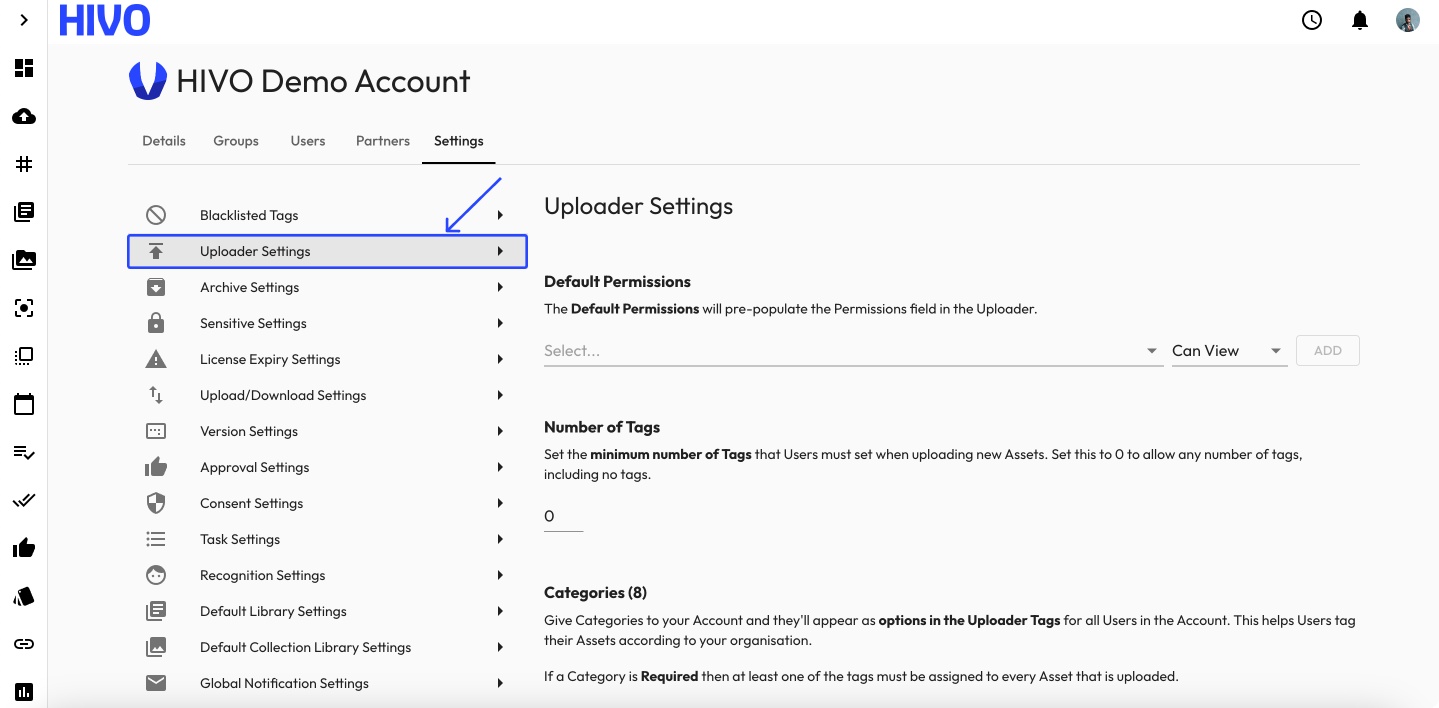Image resolution: width=1439 pixels, height=708 pixels.
Task: Open the calendar icon in left sidebar
Action: [24, 405]
